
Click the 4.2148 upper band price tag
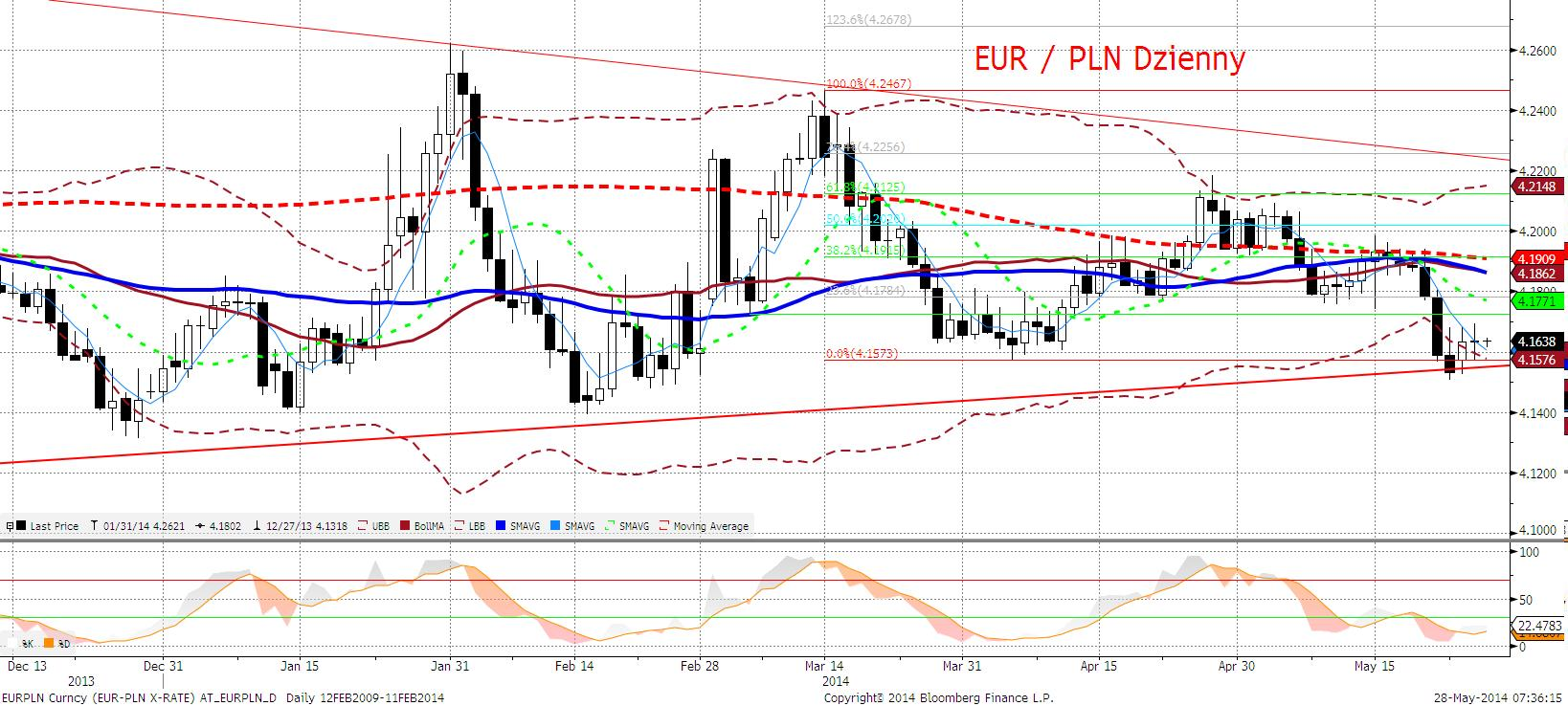coord(1535,187)
